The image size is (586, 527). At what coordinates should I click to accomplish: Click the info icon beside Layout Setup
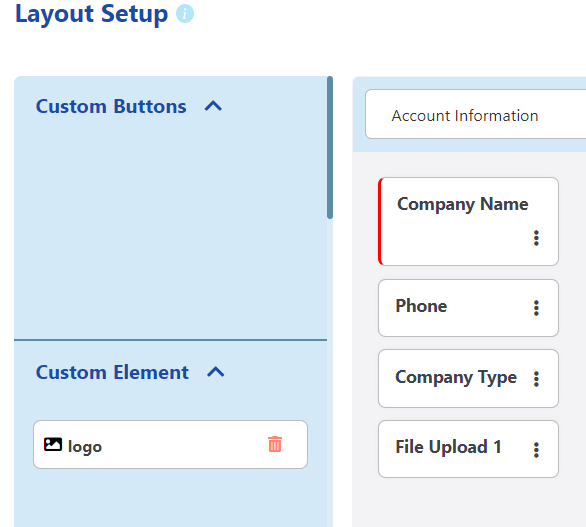(185, 14)
